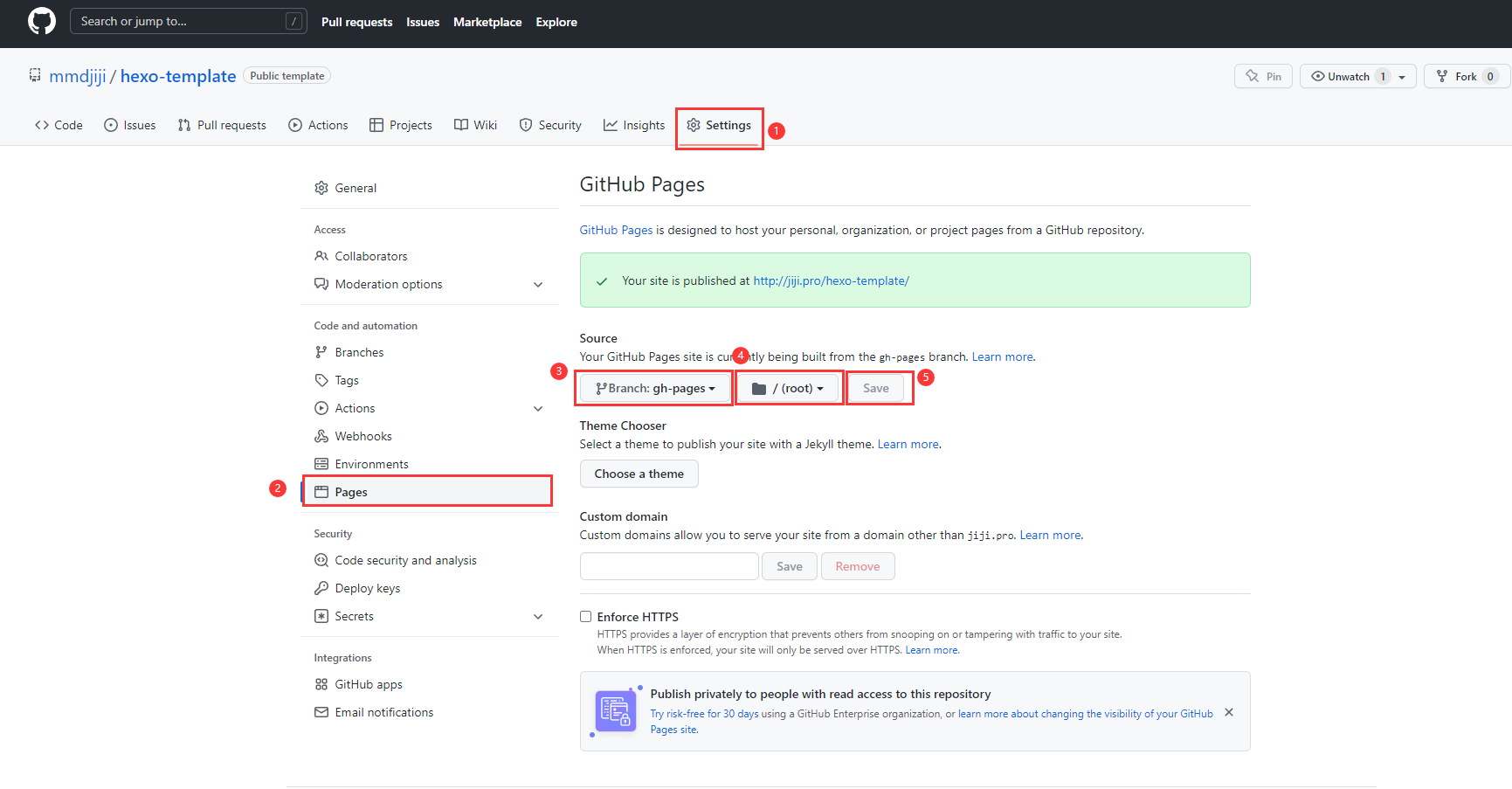Open the Branch: gh-pages dropdown
1512x789 pixels.
tap(654, 388)
